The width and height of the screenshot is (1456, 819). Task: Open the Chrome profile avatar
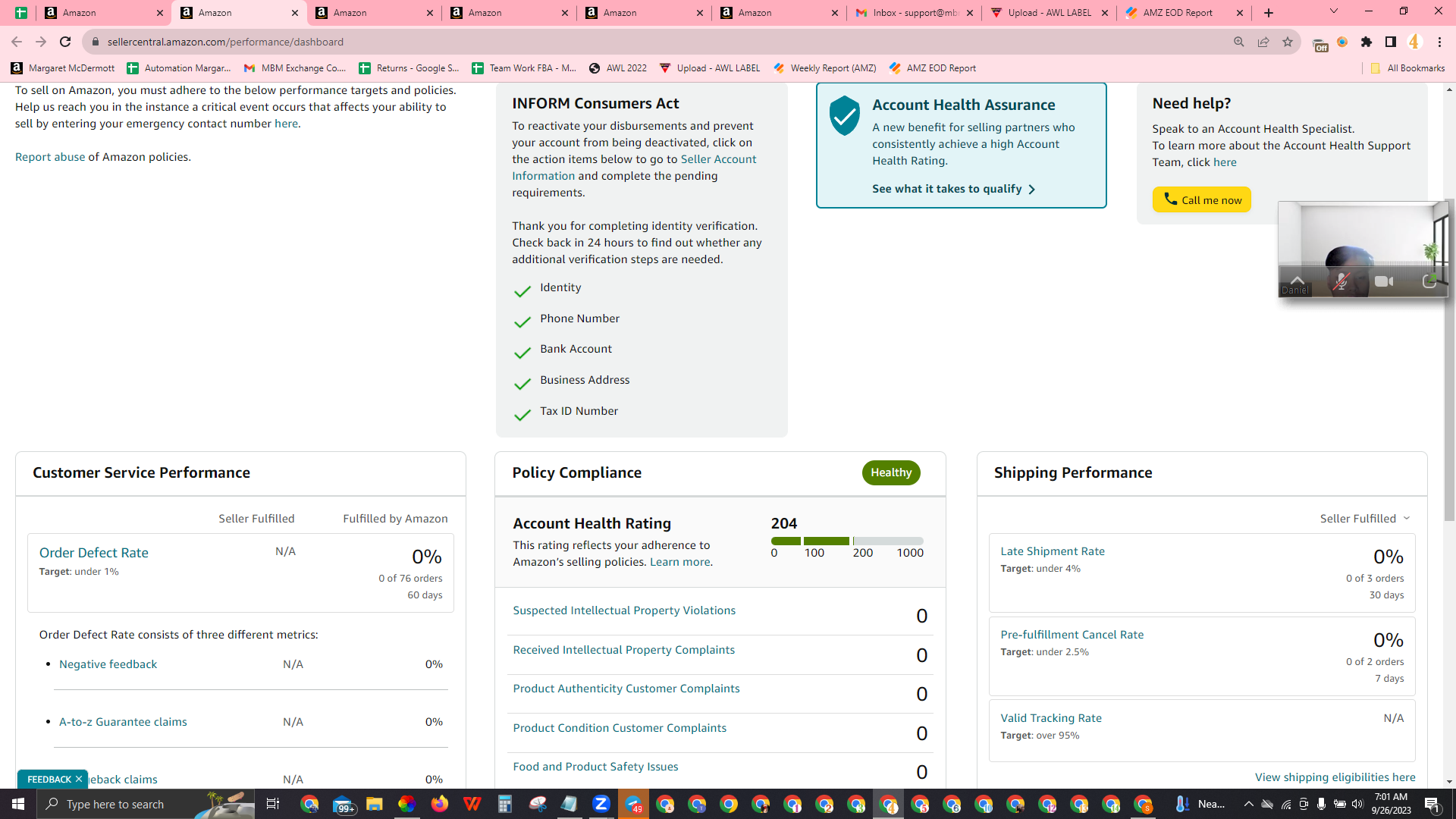click(x=1414, y=42)
